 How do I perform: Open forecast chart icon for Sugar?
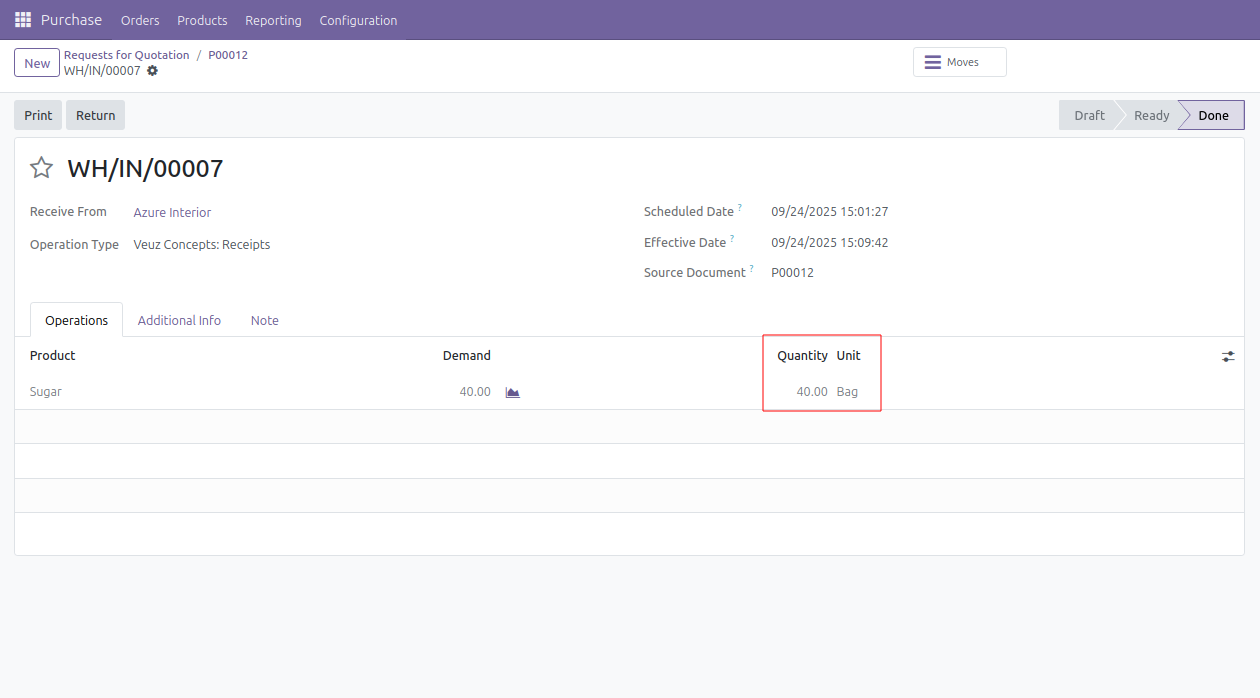(512, 392)
